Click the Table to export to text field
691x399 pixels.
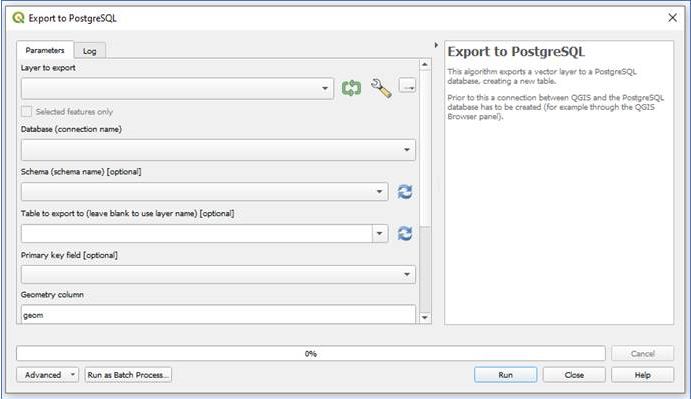197,233
